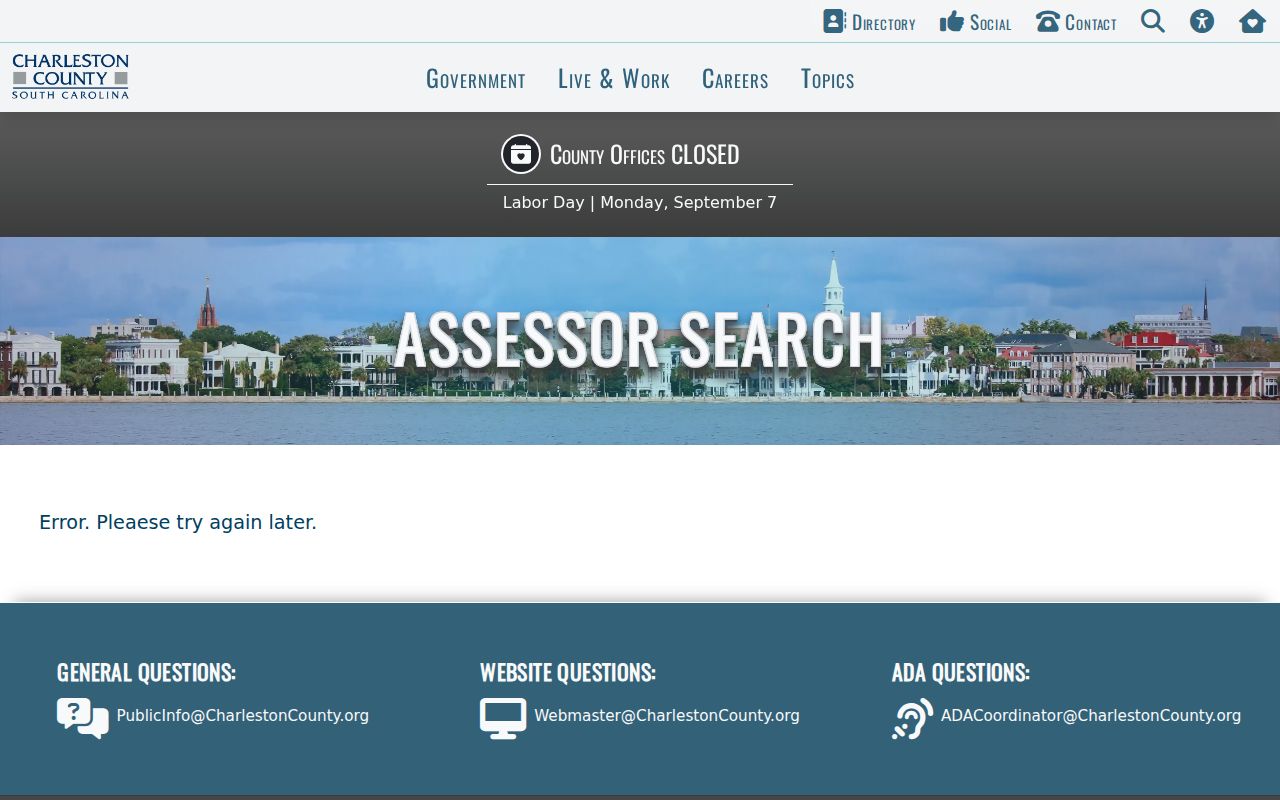Click the Charleston County logo

point(71,77)
